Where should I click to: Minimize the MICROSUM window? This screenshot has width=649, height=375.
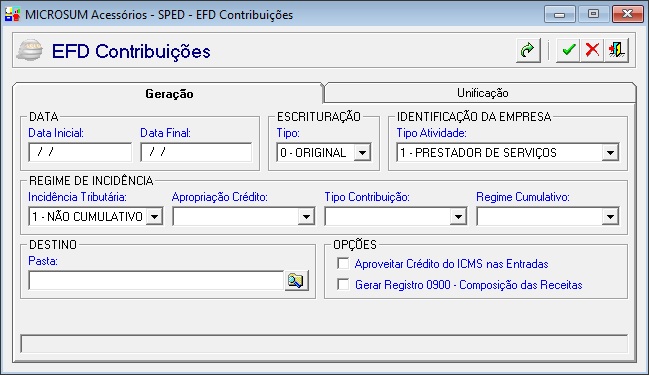coord(560,14)
